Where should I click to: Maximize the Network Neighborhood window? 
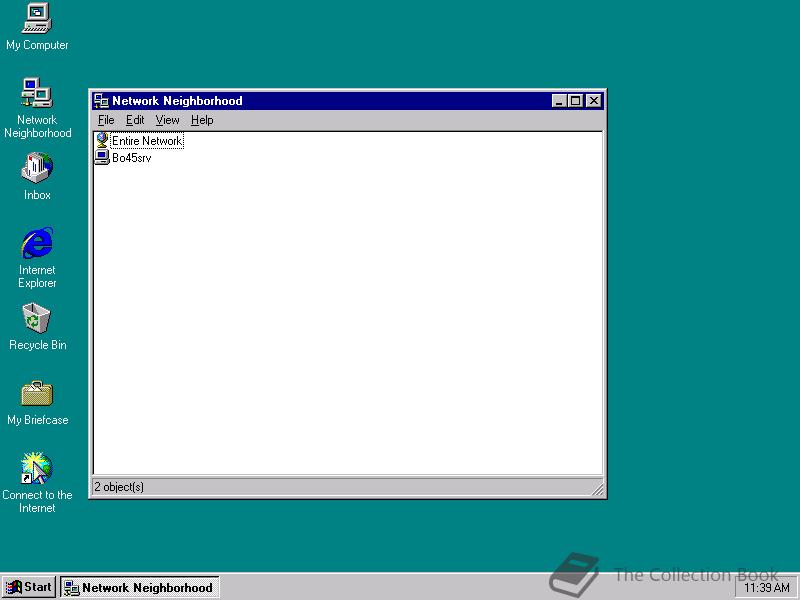click(575, 101)
